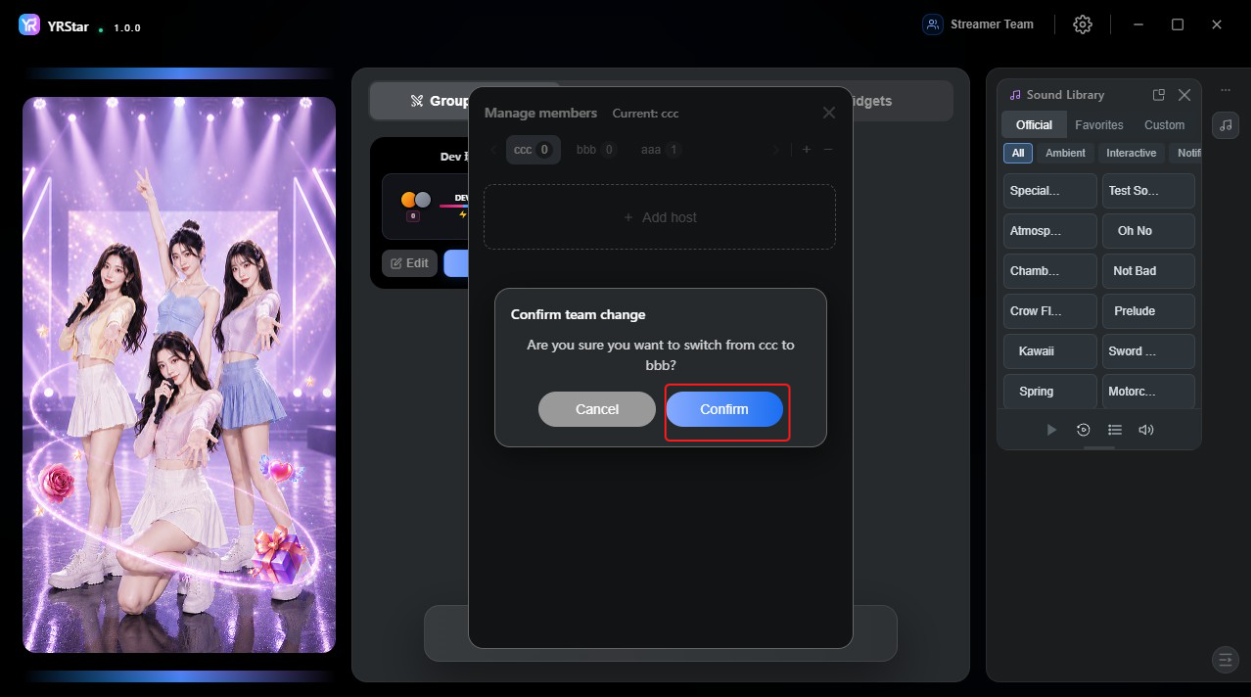Play the Special... sound
Image resolution: width=1251 pixels, height=697 pixels.
(1050, 191)
